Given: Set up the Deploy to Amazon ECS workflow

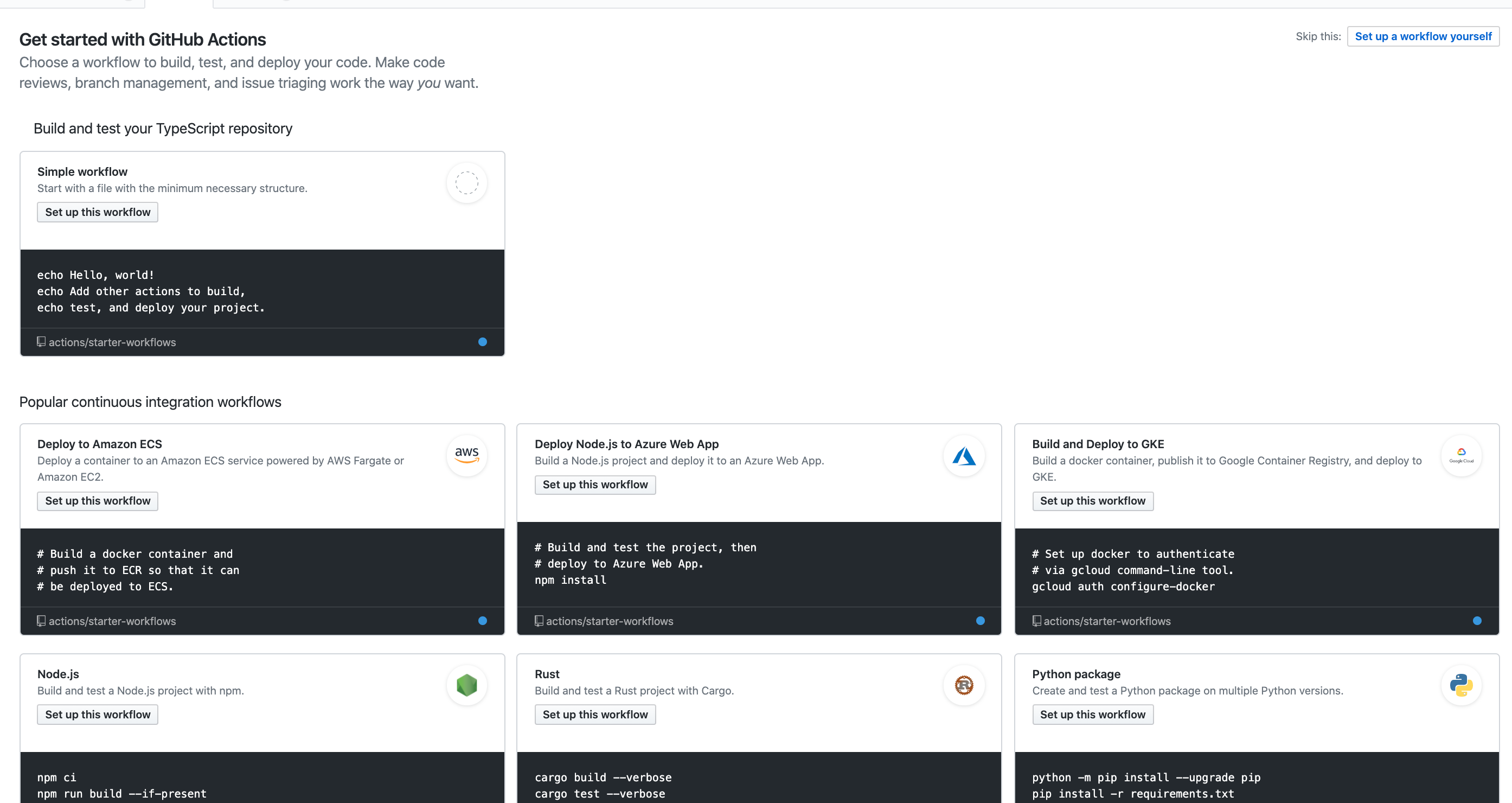Looking at the screenshot, I should tap(98, 501).
